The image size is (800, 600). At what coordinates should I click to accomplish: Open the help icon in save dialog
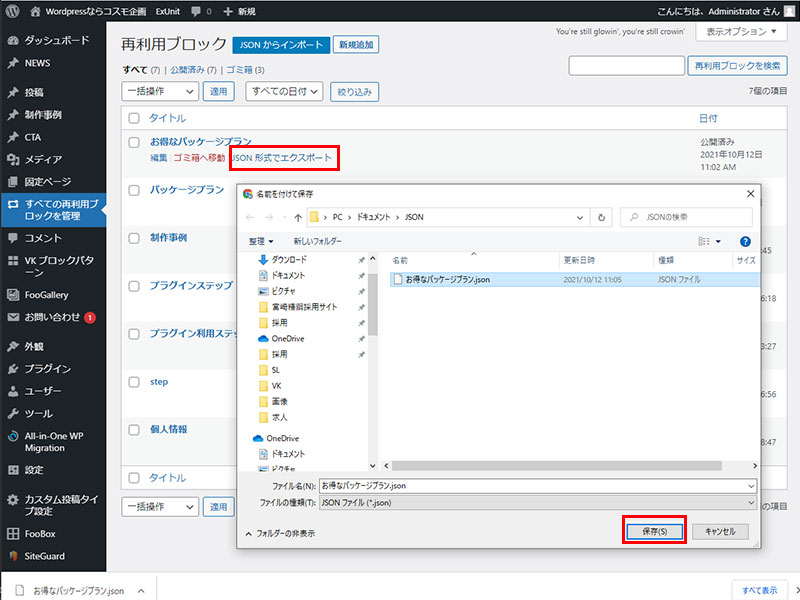[x=744, y=241]
